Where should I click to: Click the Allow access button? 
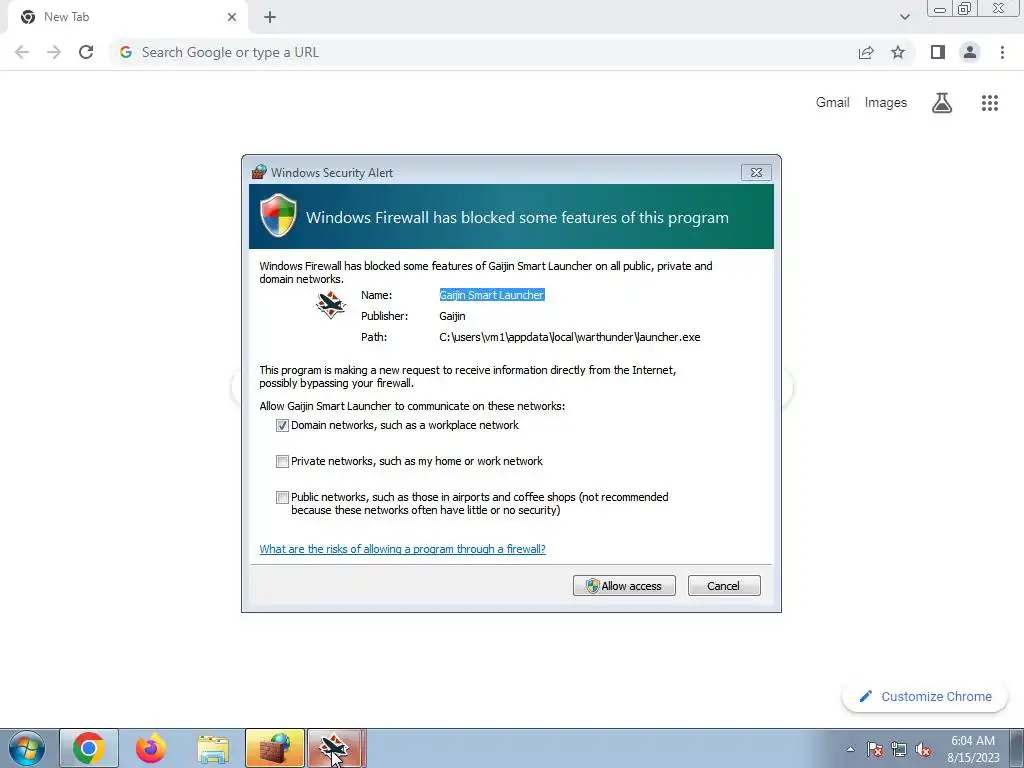(x=624, y=586)
